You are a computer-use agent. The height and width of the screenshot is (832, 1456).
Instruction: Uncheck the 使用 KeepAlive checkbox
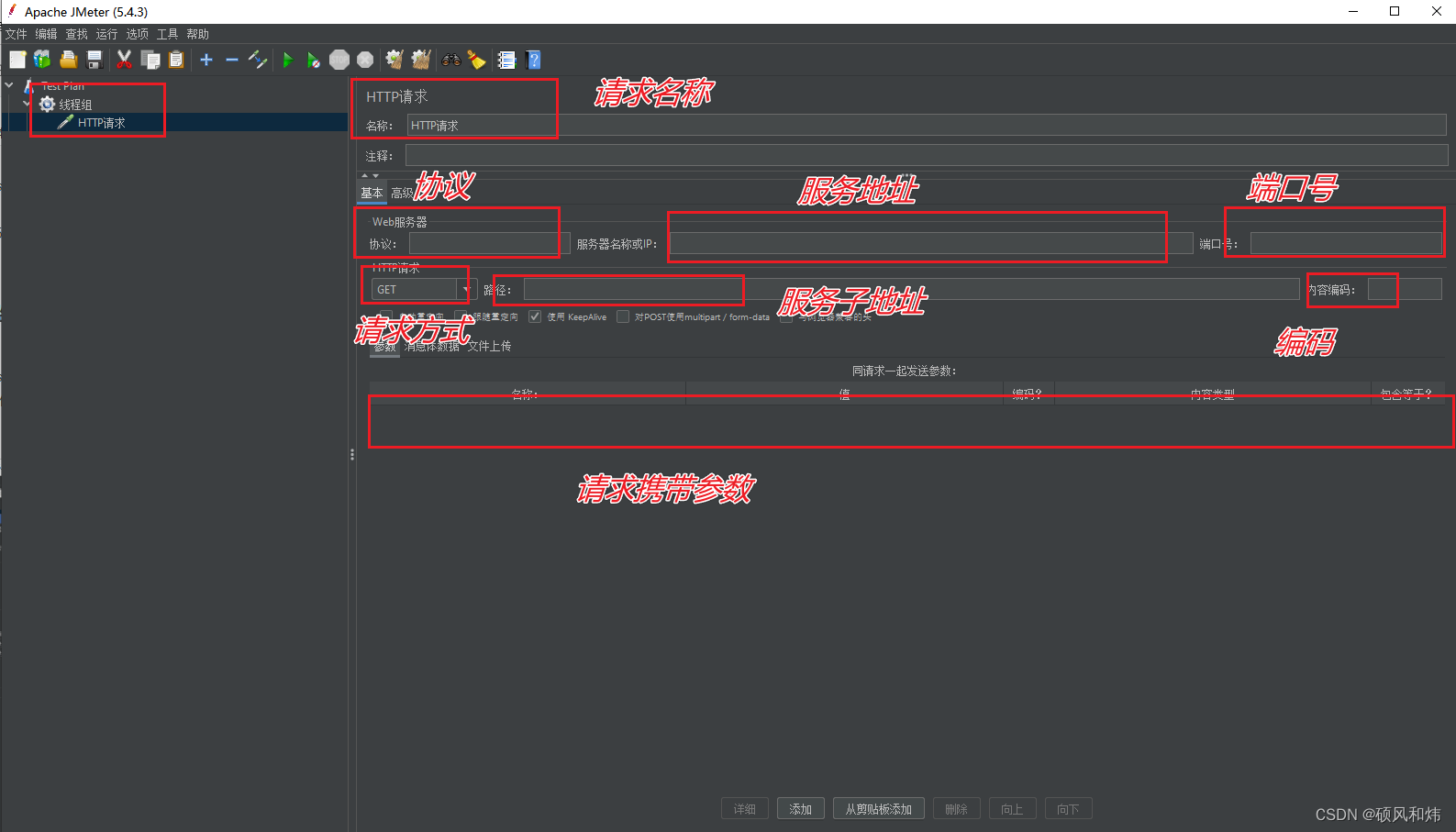(535, 316)
